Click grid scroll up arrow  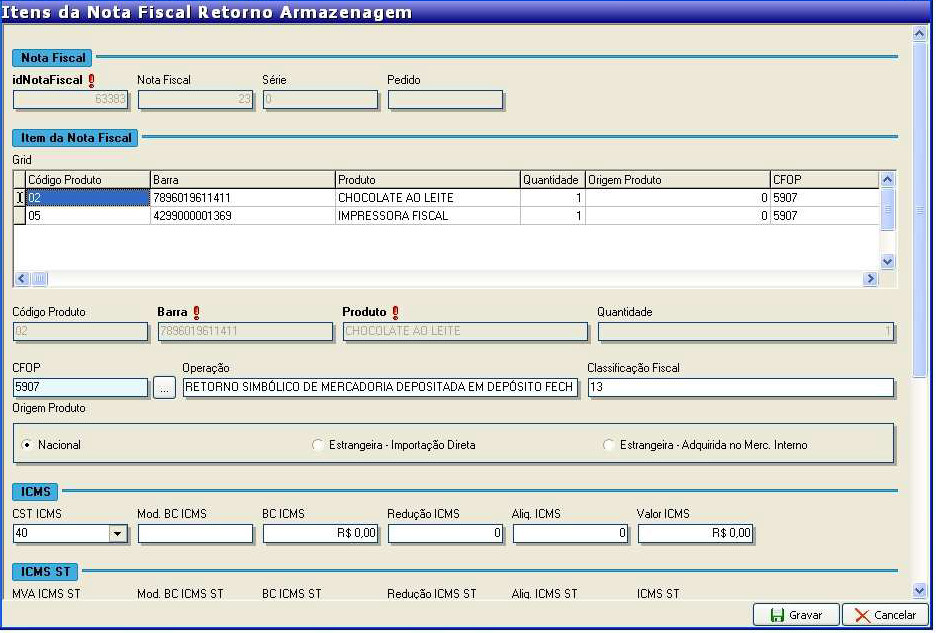888,179
